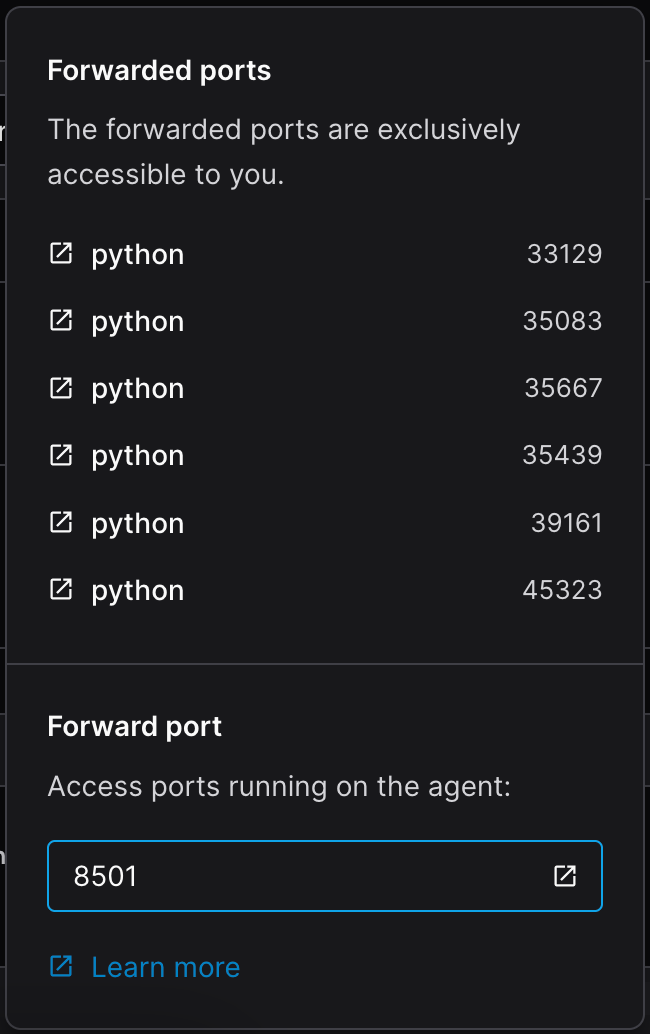Open the link icon beside port 35667
This screenshot has height=1034, width=650.
(x=61, y=388)
